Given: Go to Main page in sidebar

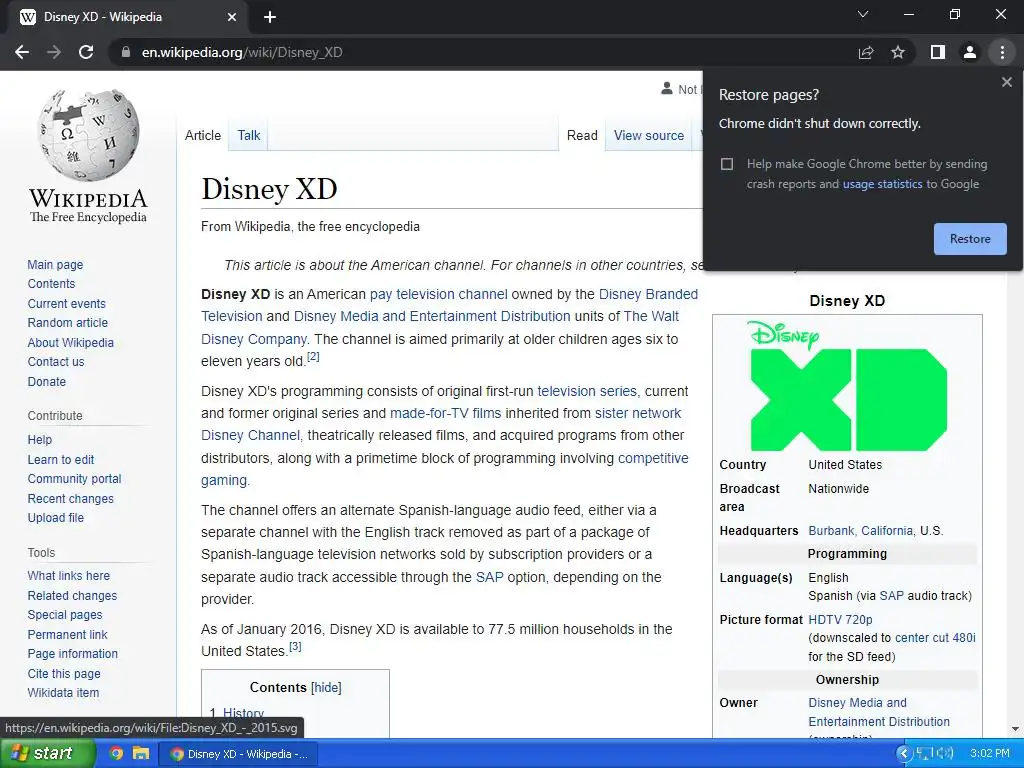Looking at the screenshot, I should (55, 264).
